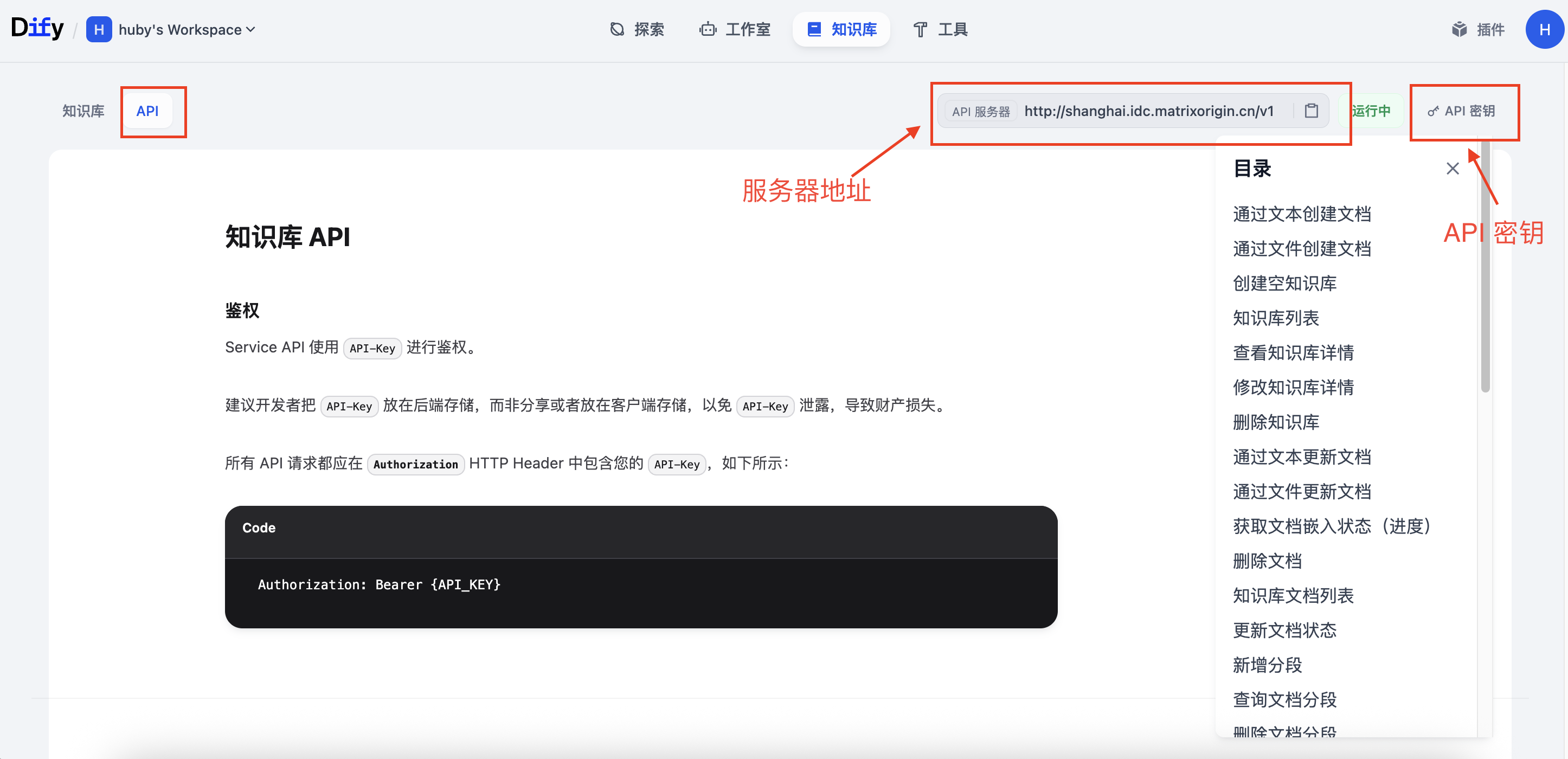Viewport: 1568px width, 759px height.
Task: Jump to 通过文本创建文档 section
Action: 1301,214
